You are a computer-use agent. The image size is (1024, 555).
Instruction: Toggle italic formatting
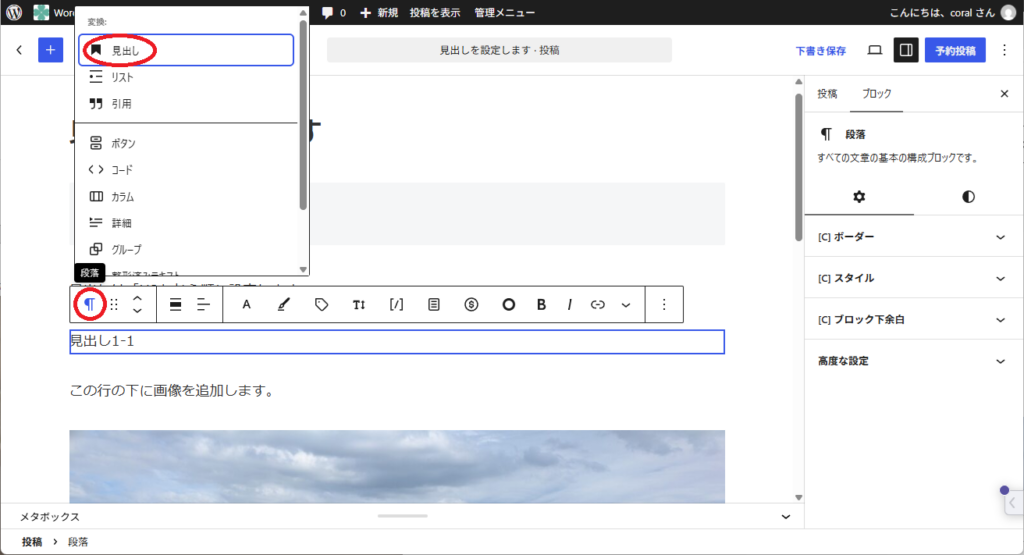569,304
